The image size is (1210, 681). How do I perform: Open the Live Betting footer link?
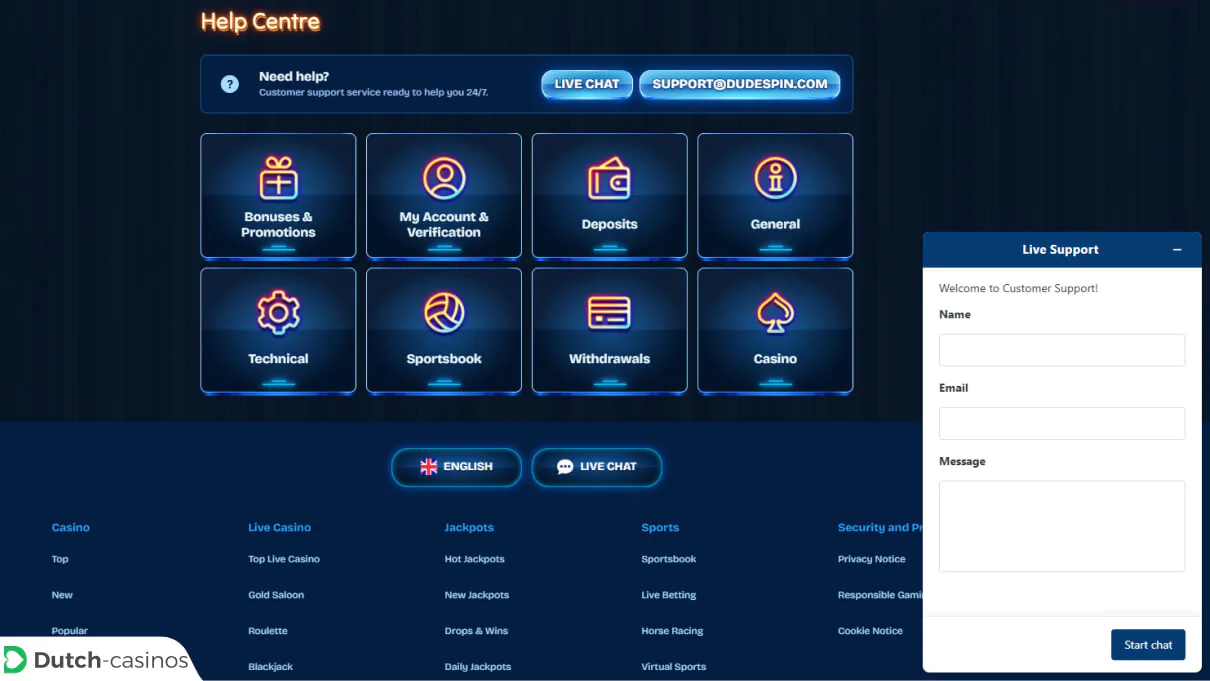click(x=669, y=595)
